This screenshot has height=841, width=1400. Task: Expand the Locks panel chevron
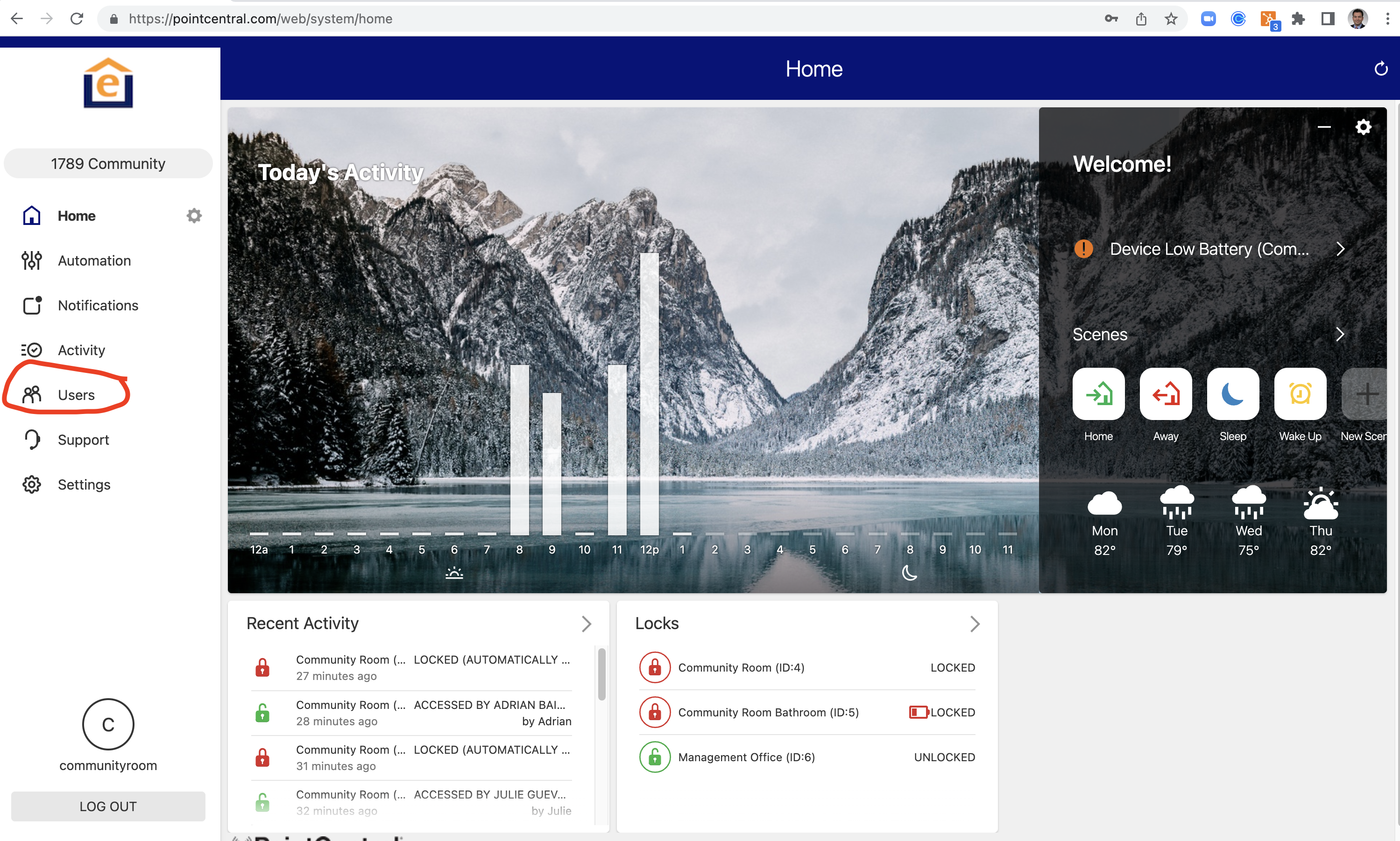[974, 624]
